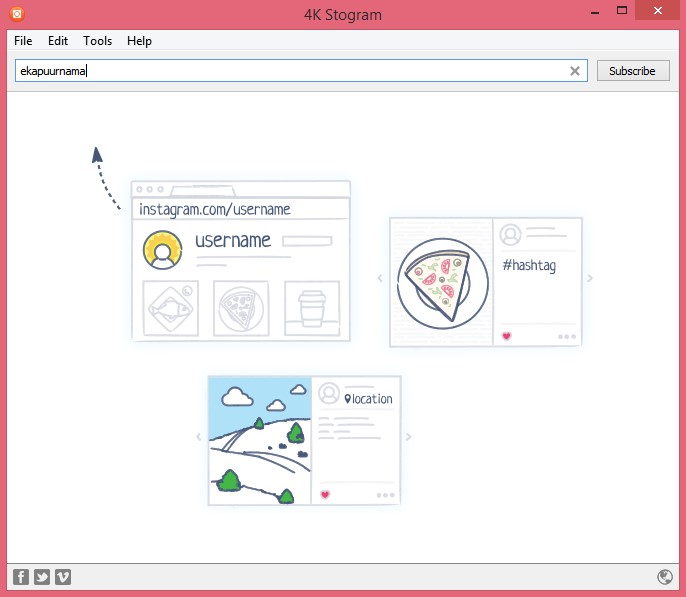Click the username search input field
Viewport: 686px width, 597px height.
click(301, 71)
